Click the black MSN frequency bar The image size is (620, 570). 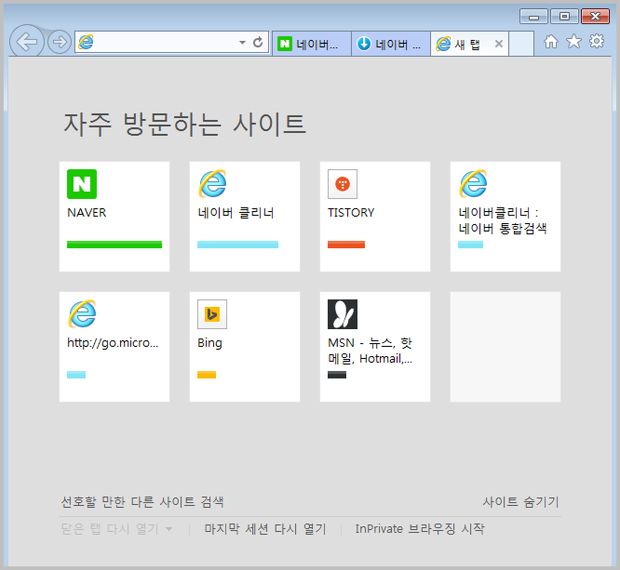point(337,375)
